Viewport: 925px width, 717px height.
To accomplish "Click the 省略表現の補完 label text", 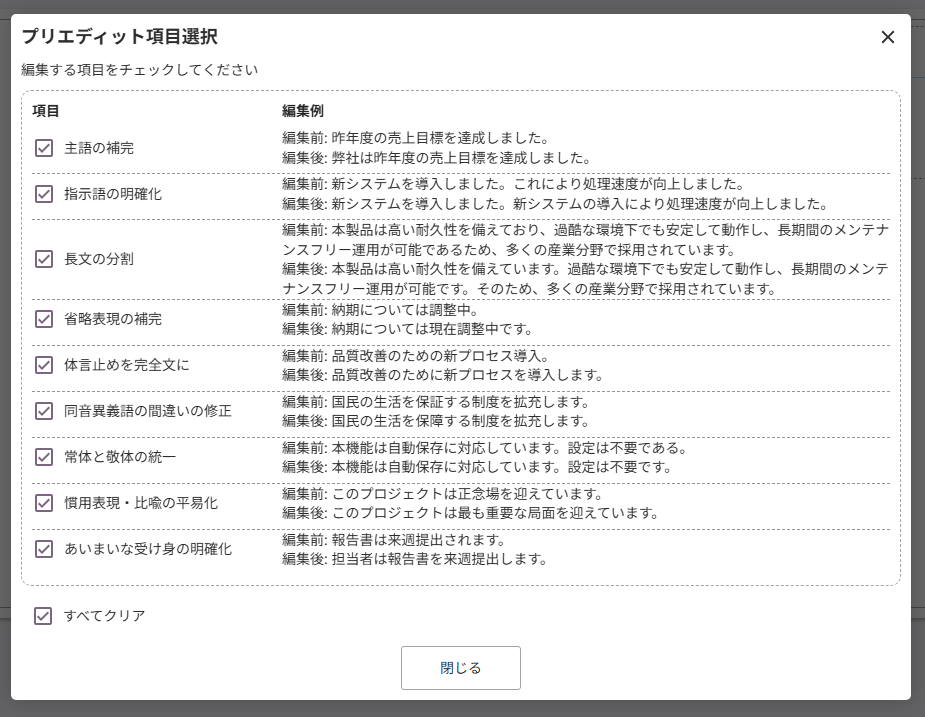I will pyautogui.click(x=113, y=319).
